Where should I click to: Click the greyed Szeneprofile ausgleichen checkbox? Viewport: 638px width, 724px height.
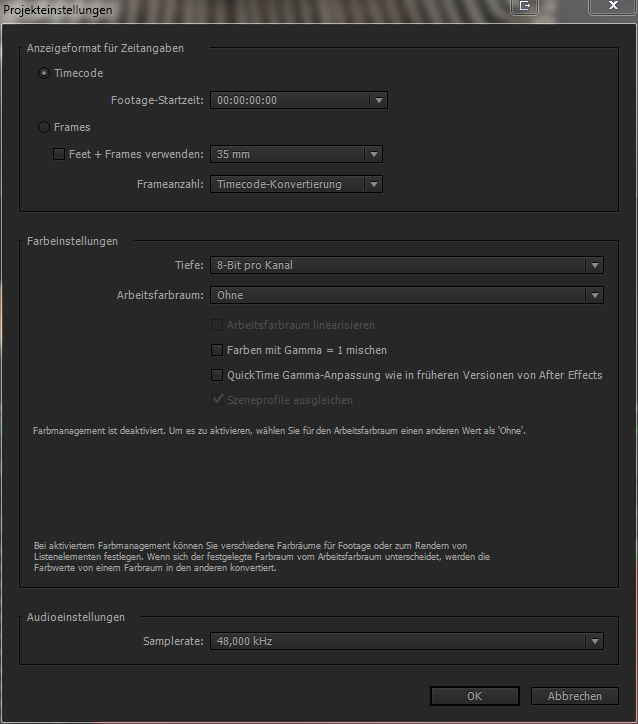point(217,401)
